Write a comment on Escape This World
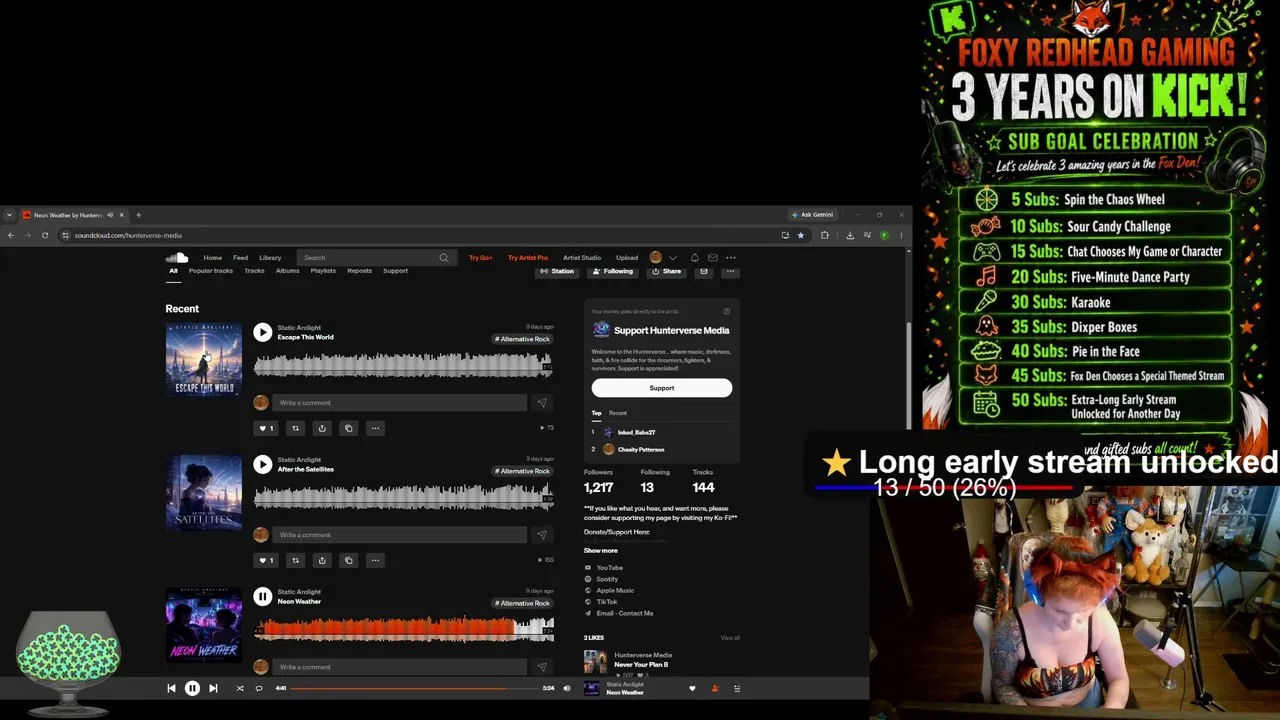This screenshot has height=720, width=1280. tap(399, 403)
